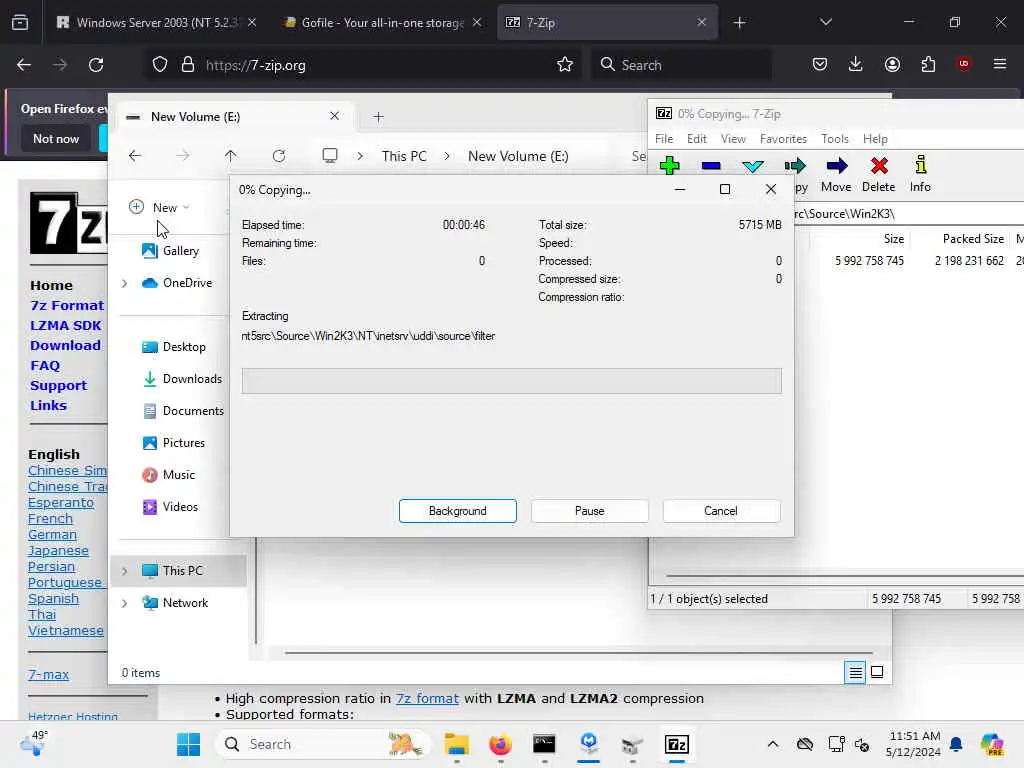Viewport: 1024px width, 768px height.
Task: Open the uBlock Origin extension icon
Action: [x=964, y=64]
